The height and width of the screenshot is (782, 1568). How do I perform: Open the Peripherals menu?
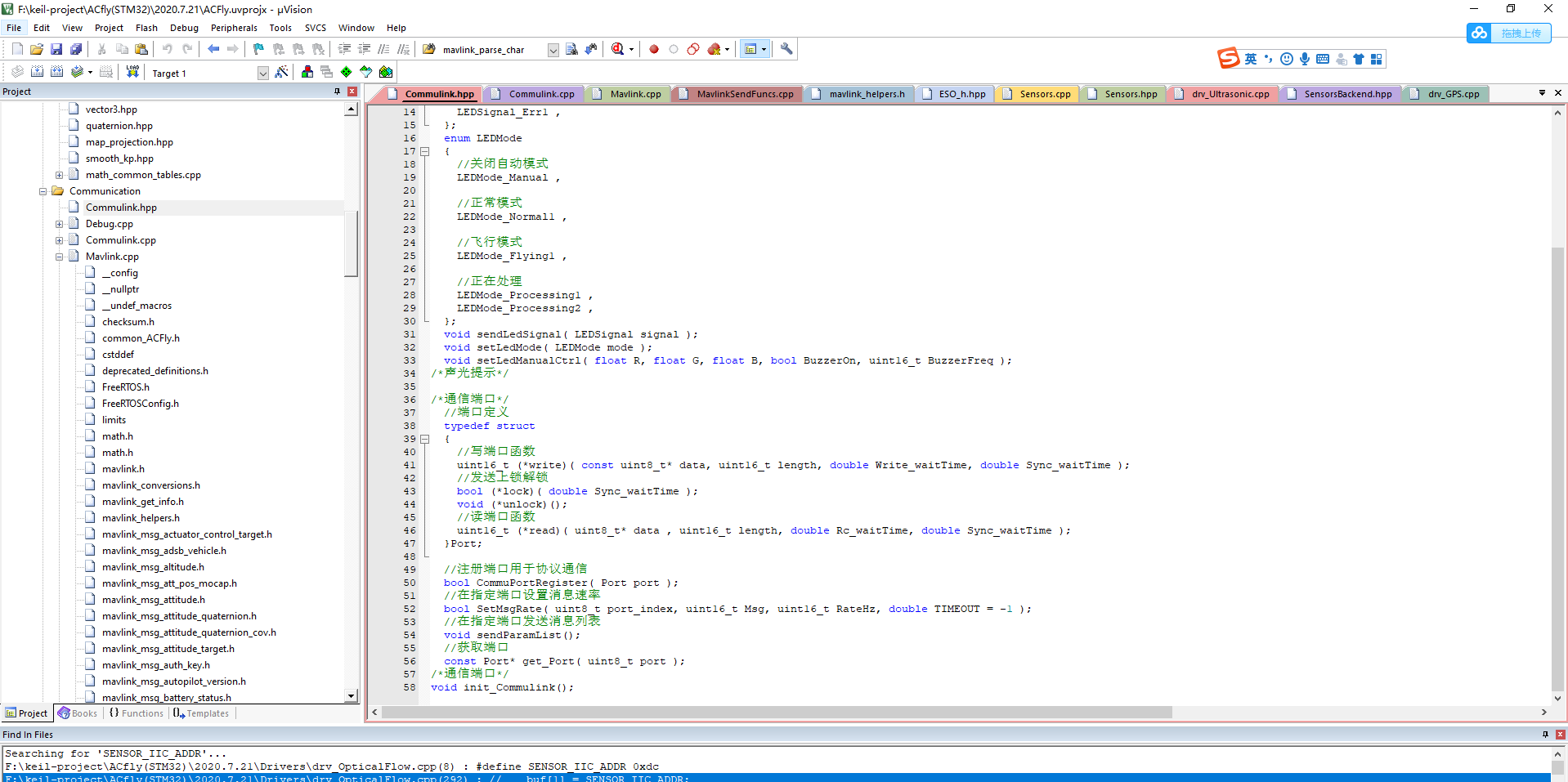click(234, 28)
